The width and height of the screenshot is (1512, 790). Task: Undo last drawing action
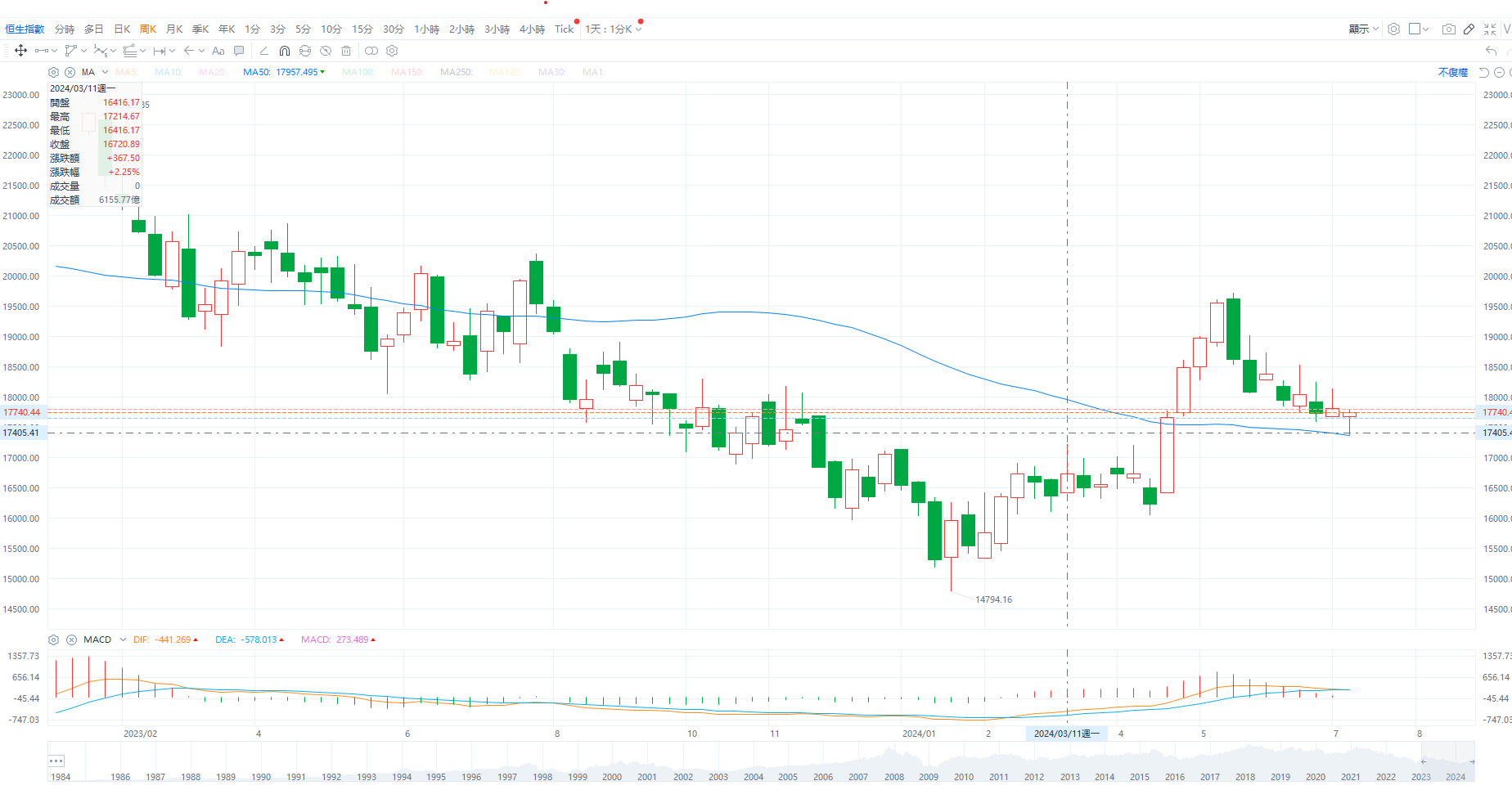click(x=1491, y=51)
